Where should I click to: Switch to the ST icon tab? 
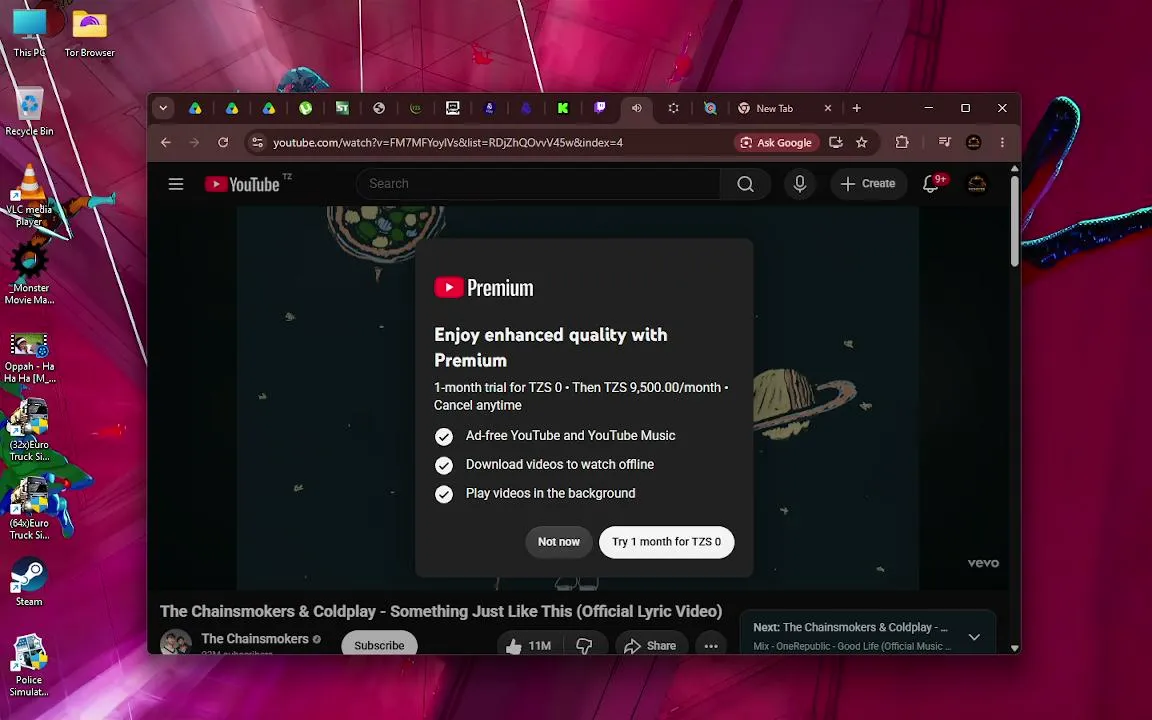tap(342, 108)
